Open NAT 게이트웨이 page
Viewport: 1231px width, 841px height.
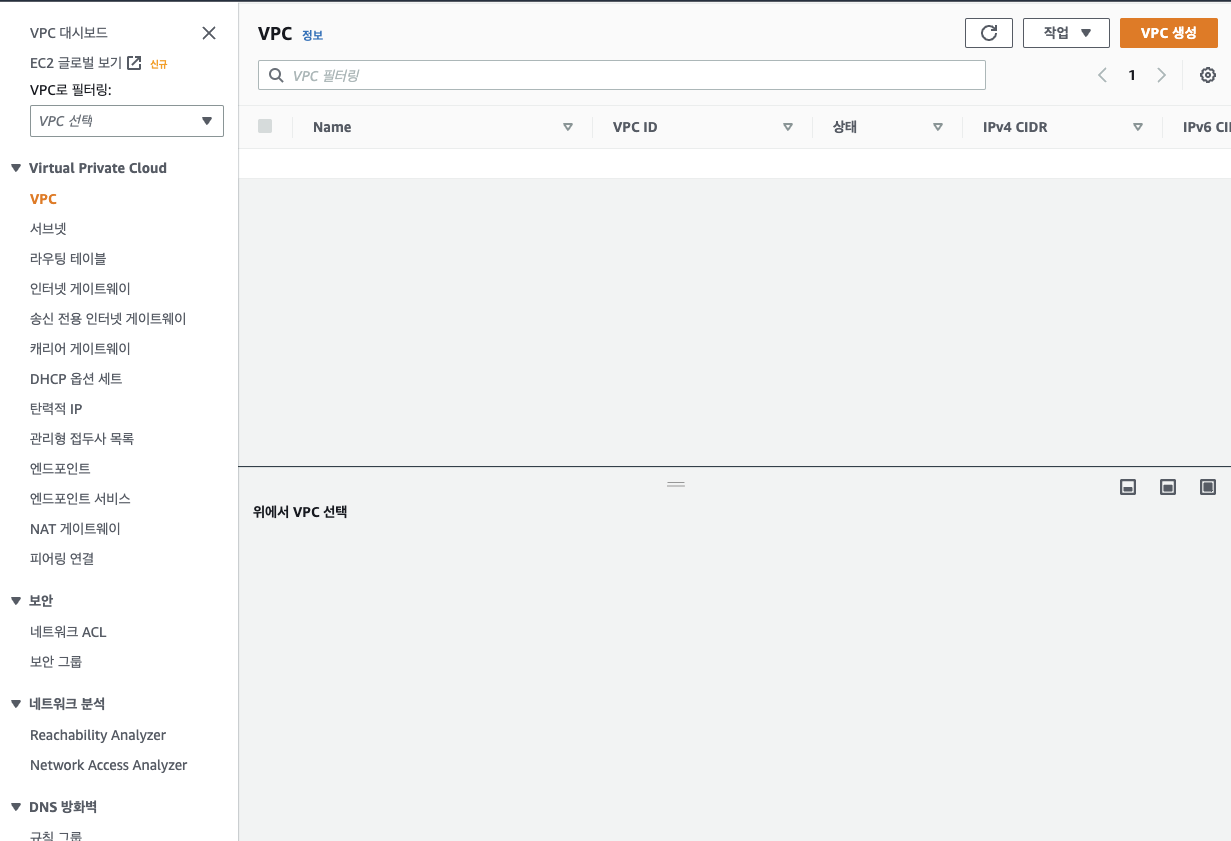click(x=76, y=529)
